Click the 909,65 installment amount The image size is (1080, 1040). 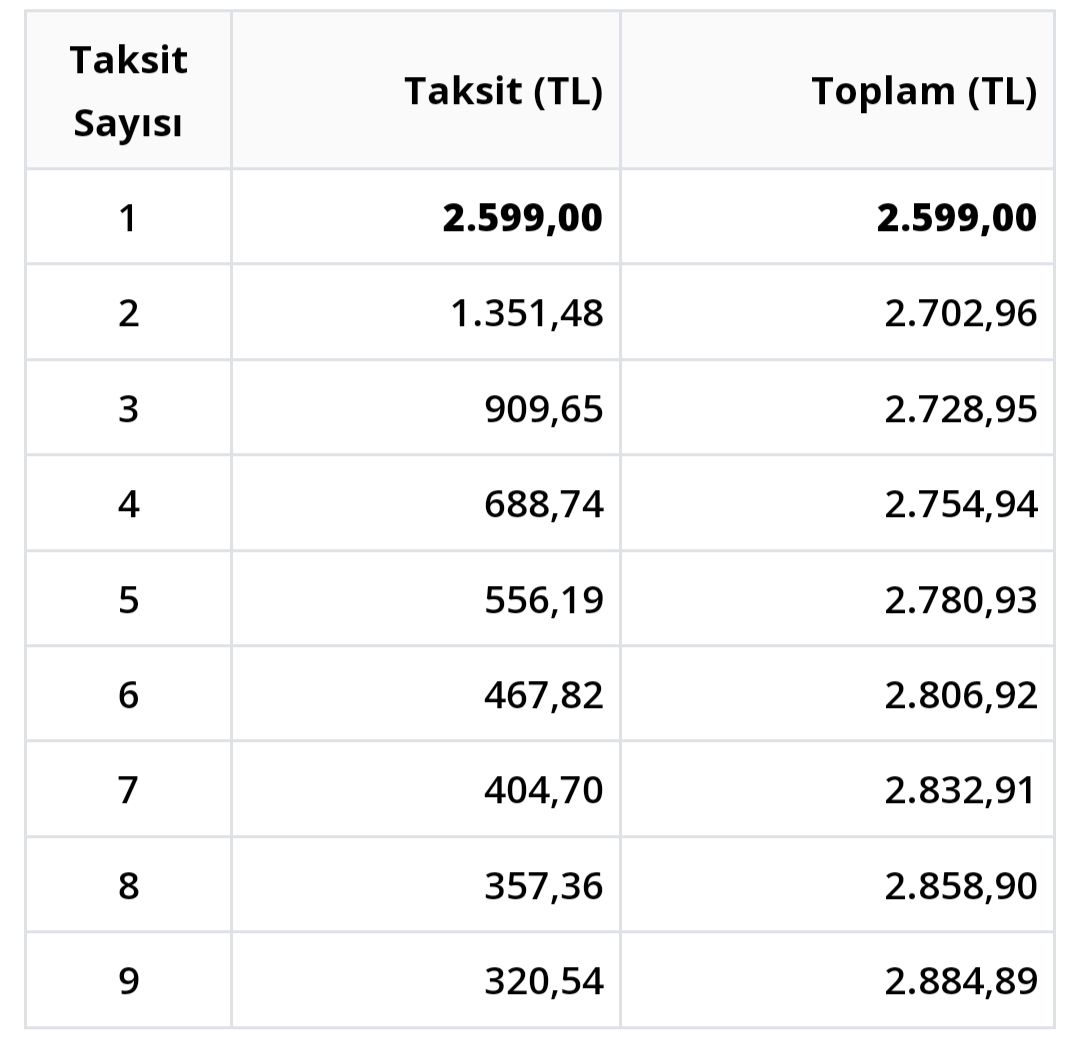(544, 409)
